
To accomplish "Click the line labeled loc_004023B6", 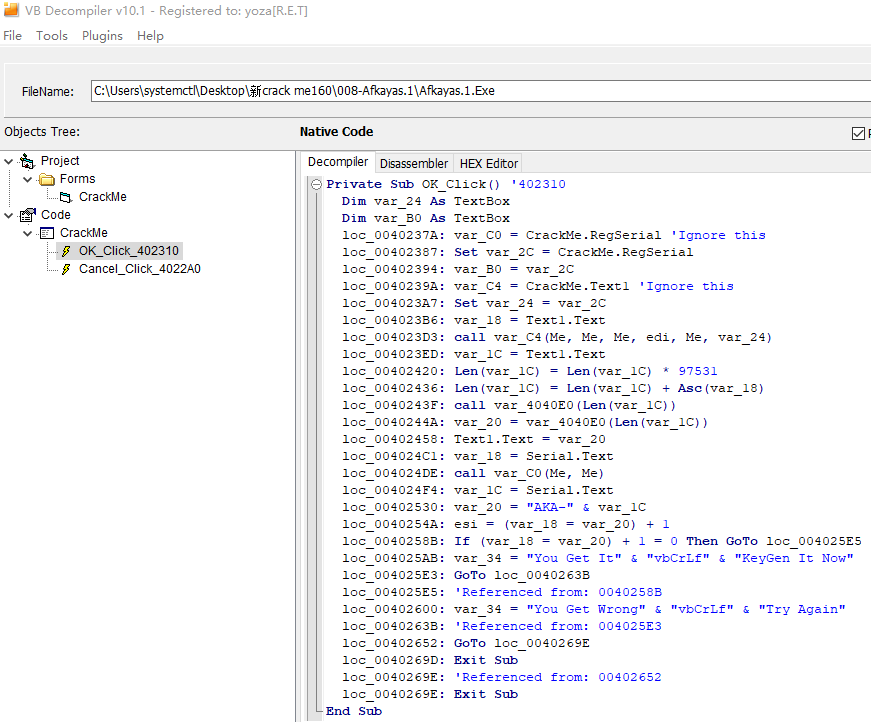I will click(x=474, y=320).
